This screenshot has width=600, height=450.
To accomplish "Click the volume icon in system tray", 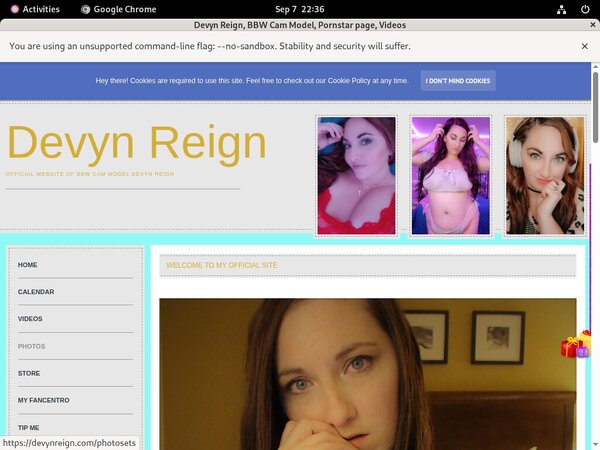I will [x=563, y=9].
